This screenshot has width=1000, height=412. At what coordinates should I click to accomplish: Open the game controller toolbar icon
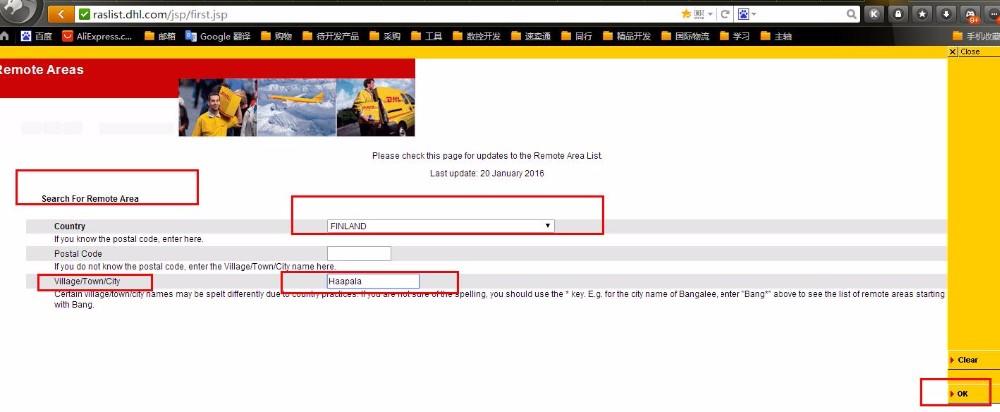[970, 14]
